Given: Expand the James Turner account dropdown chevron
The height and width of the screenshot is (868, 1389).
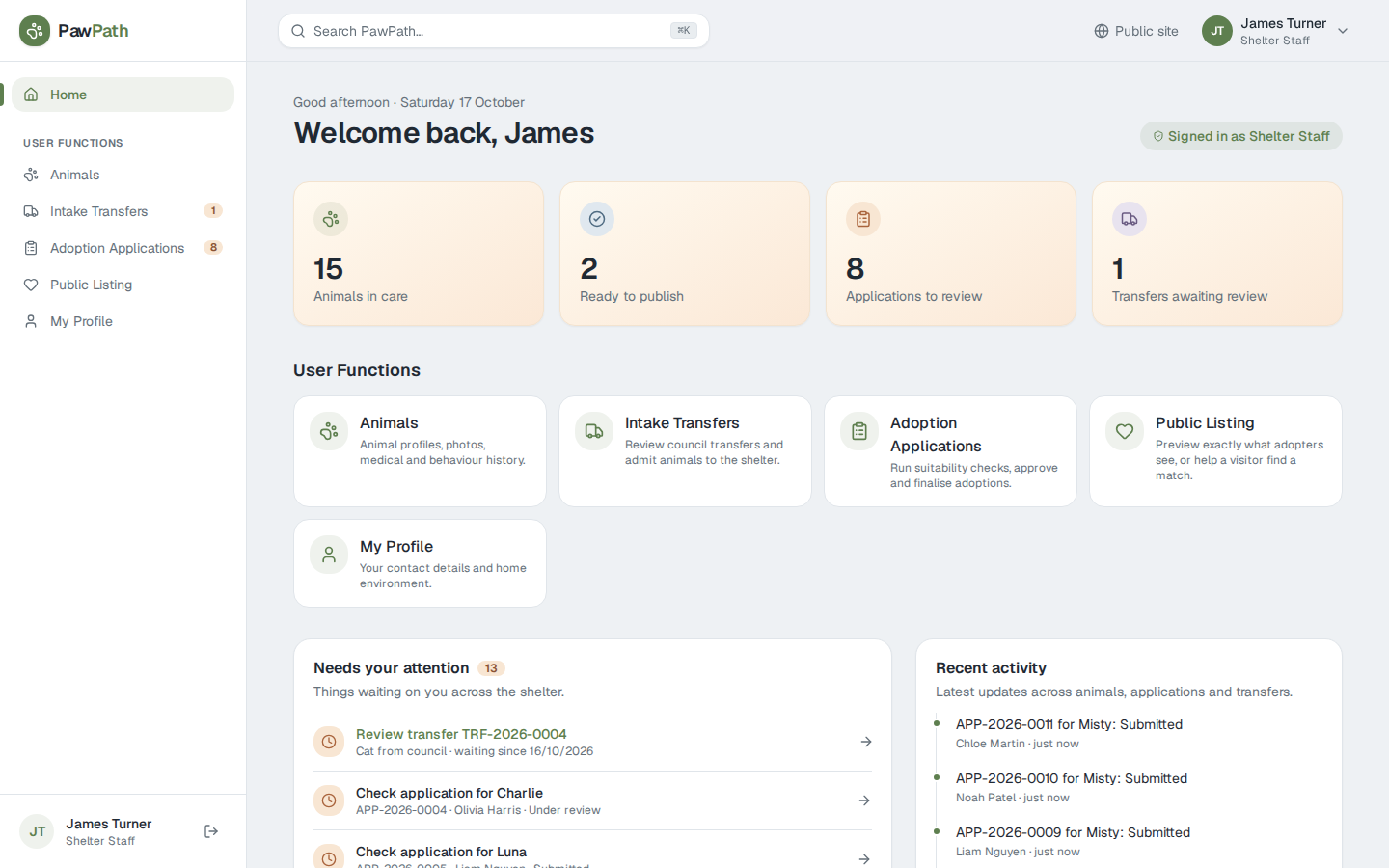Looking at the screenshot, I should 1343,31.
